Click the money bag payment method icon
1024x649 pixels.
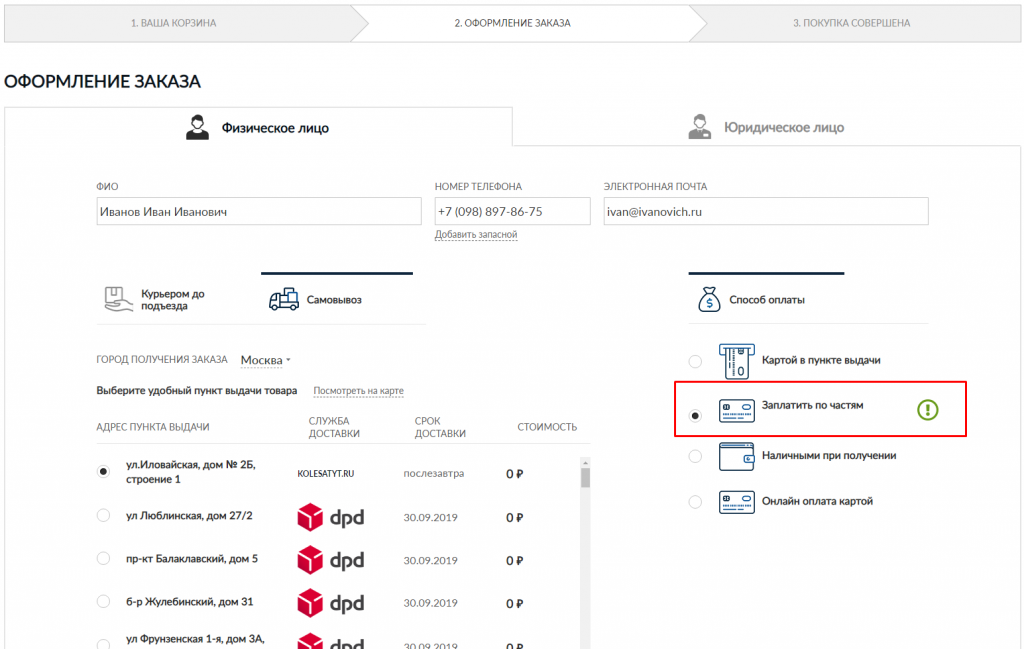[x=708, y=299]
